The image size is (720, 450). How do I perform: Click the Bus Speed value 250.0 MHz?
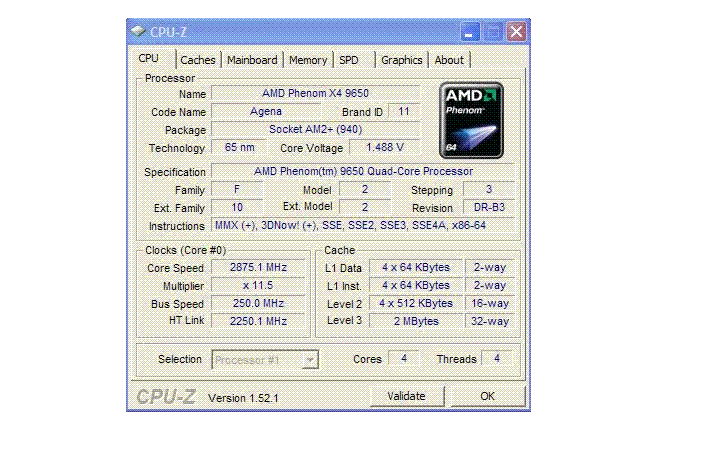coord(258,303)
